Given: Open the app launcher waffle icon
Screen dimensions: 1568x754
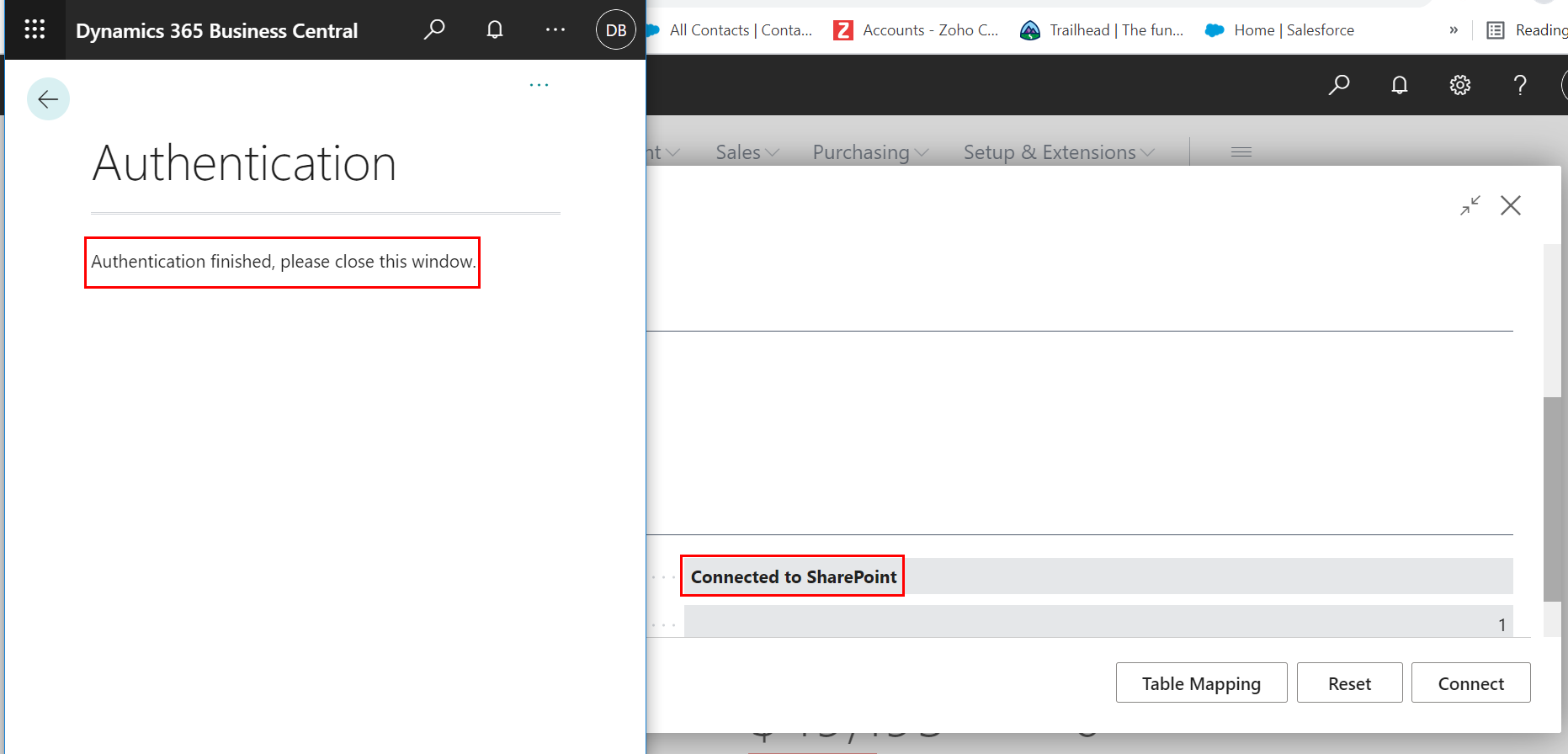Looking at the screenshot, I should click(x=35, y=29).
